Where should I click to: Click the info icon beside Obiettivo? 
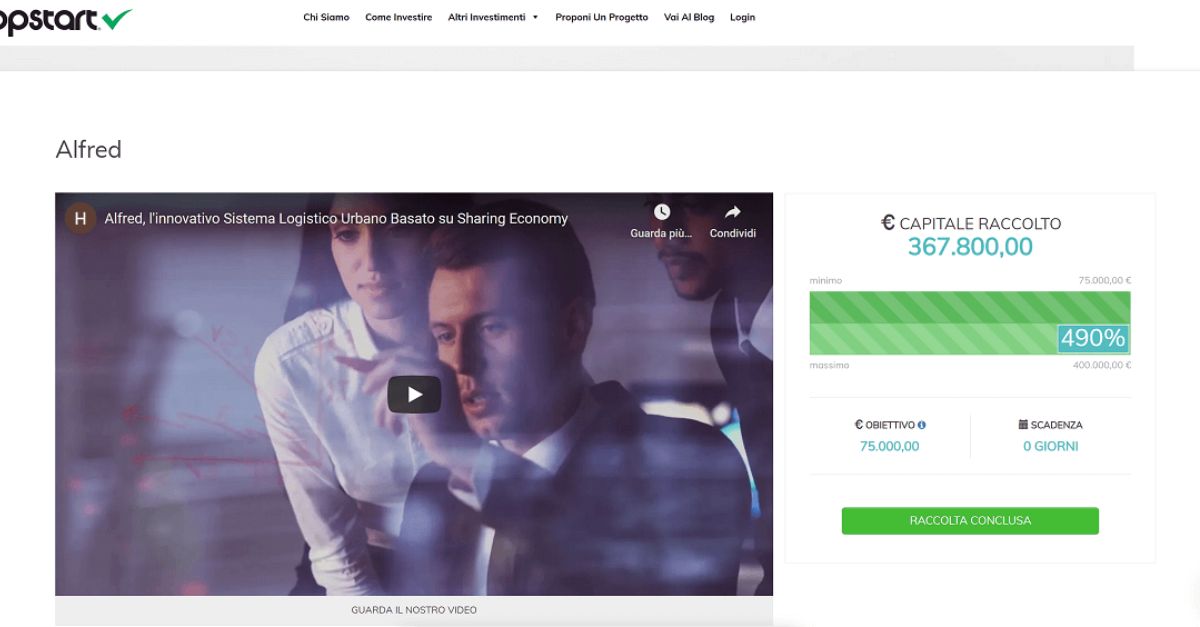tap(921, 425)
